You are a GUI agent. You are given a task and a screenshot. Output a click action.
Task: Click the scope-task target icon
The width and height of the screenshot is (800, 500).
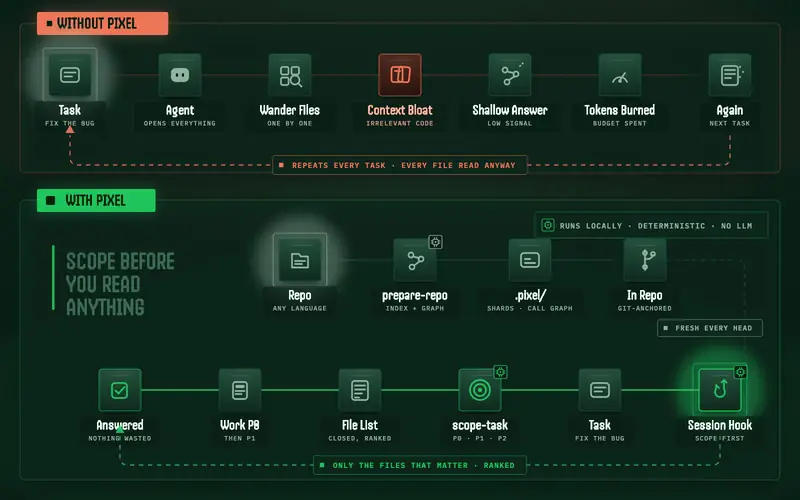pyautogui.click(x=480, y=390)
